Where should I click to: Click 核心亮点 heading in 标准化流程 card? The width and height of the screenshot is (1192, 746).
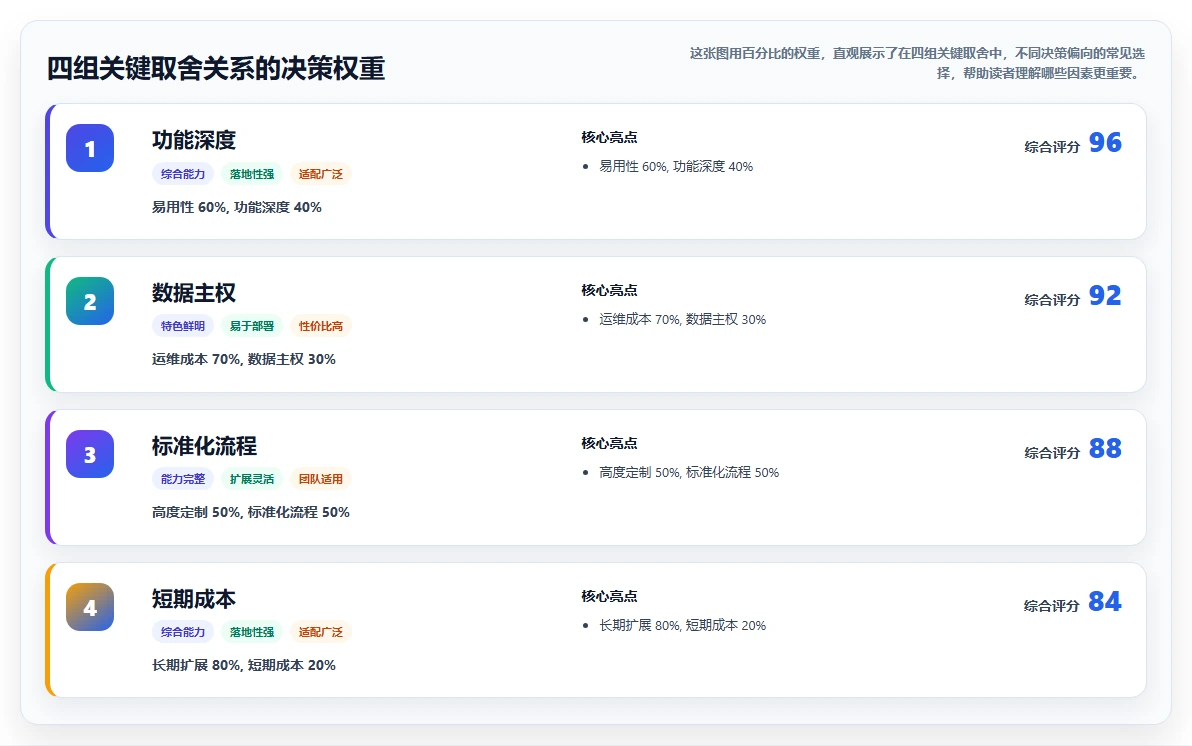click(x=609, y=443)
